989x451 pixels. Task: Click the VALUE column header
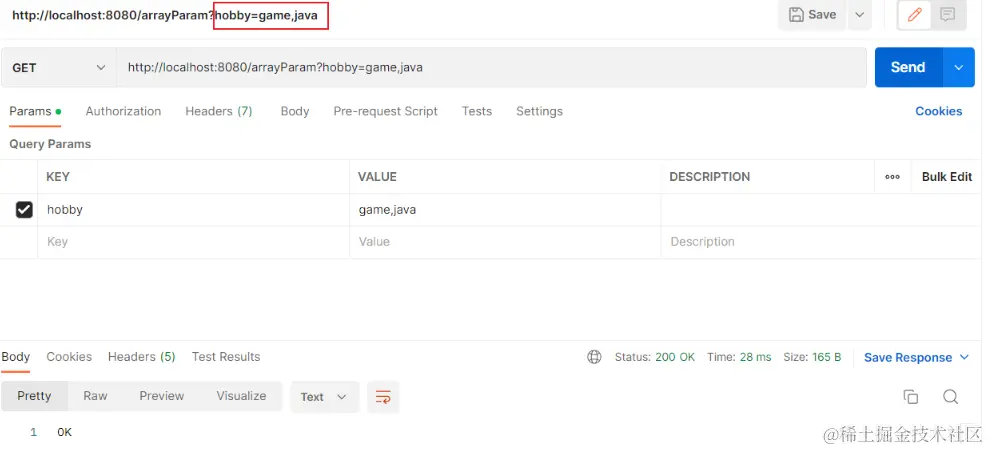coord(377,177)
